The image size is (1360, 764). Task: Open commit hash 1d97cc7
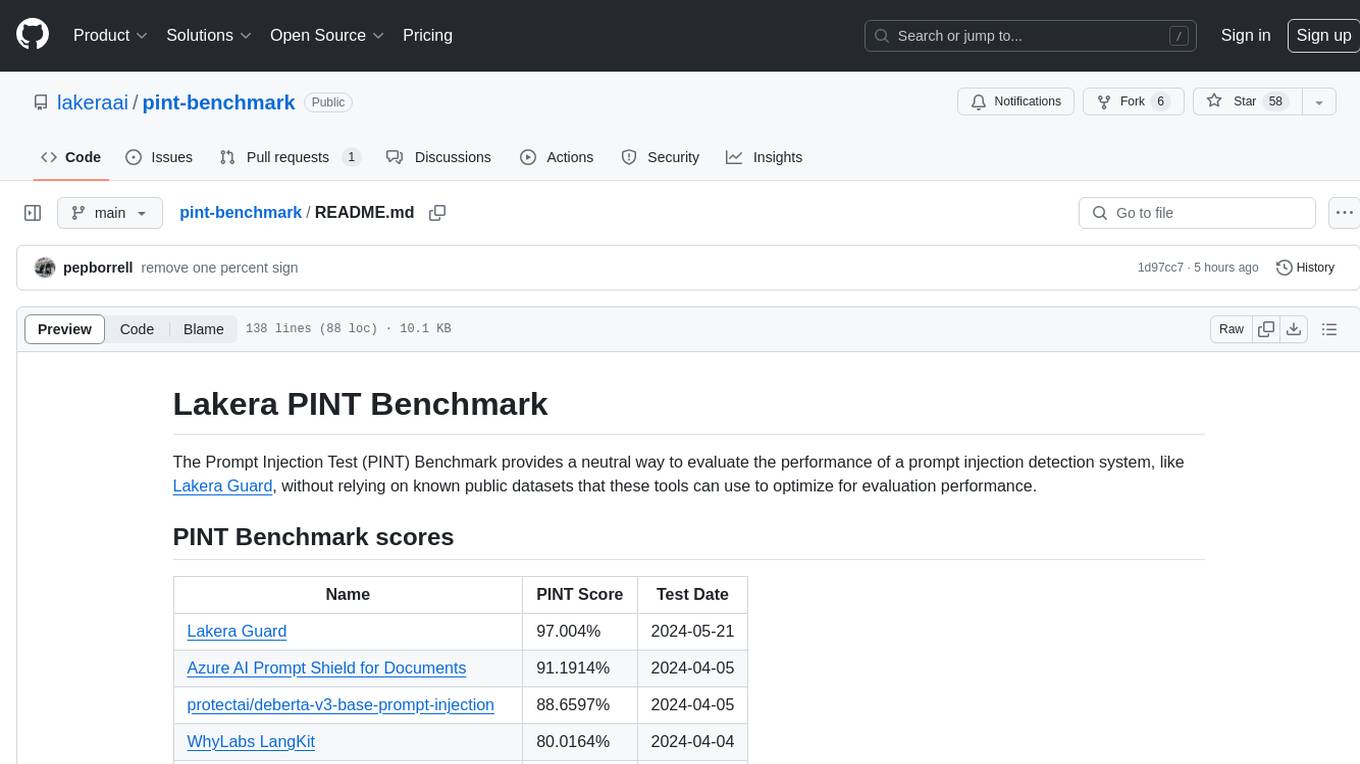click(x=1160, y=267)
